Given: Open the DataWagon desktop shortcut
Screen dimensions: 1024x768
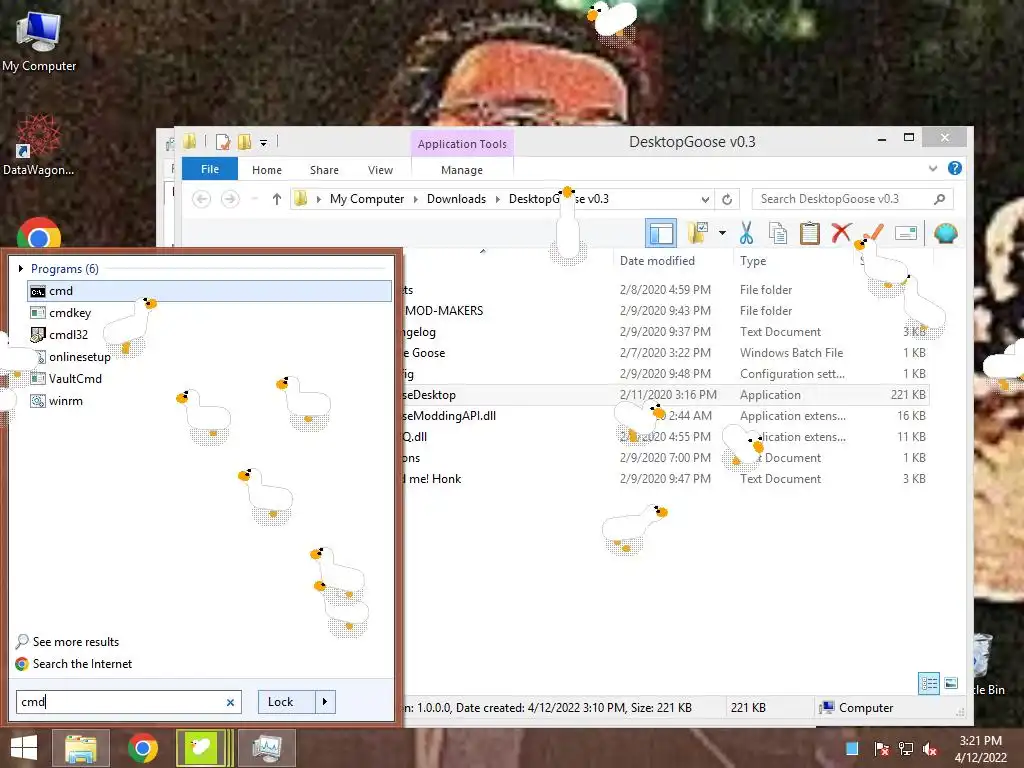Looking at the screenshot, I should pyautogui.click(x=38, y=145).
